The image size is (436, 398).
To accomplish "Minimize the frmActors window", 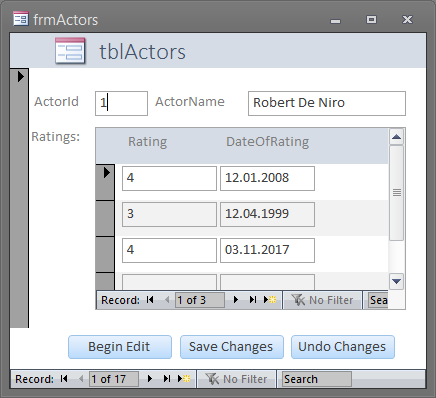I will tap(335, 21).
